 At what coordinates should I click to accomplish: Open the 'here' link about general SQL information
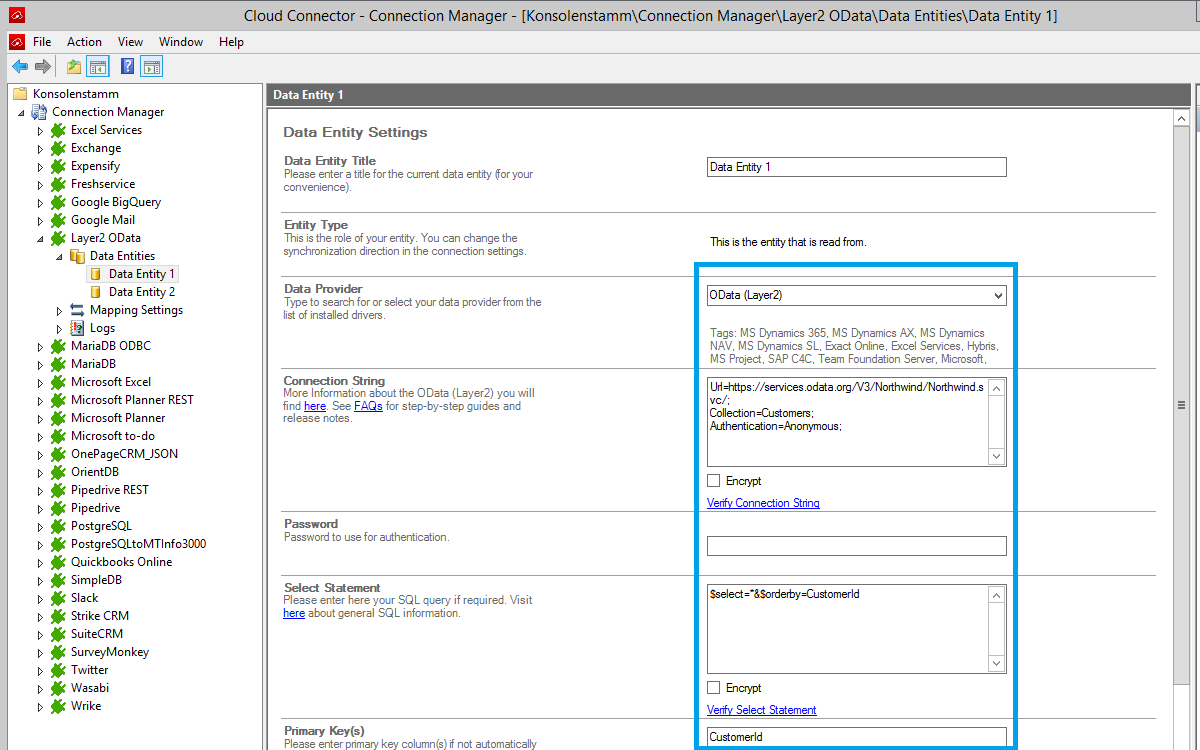point(294,613)
